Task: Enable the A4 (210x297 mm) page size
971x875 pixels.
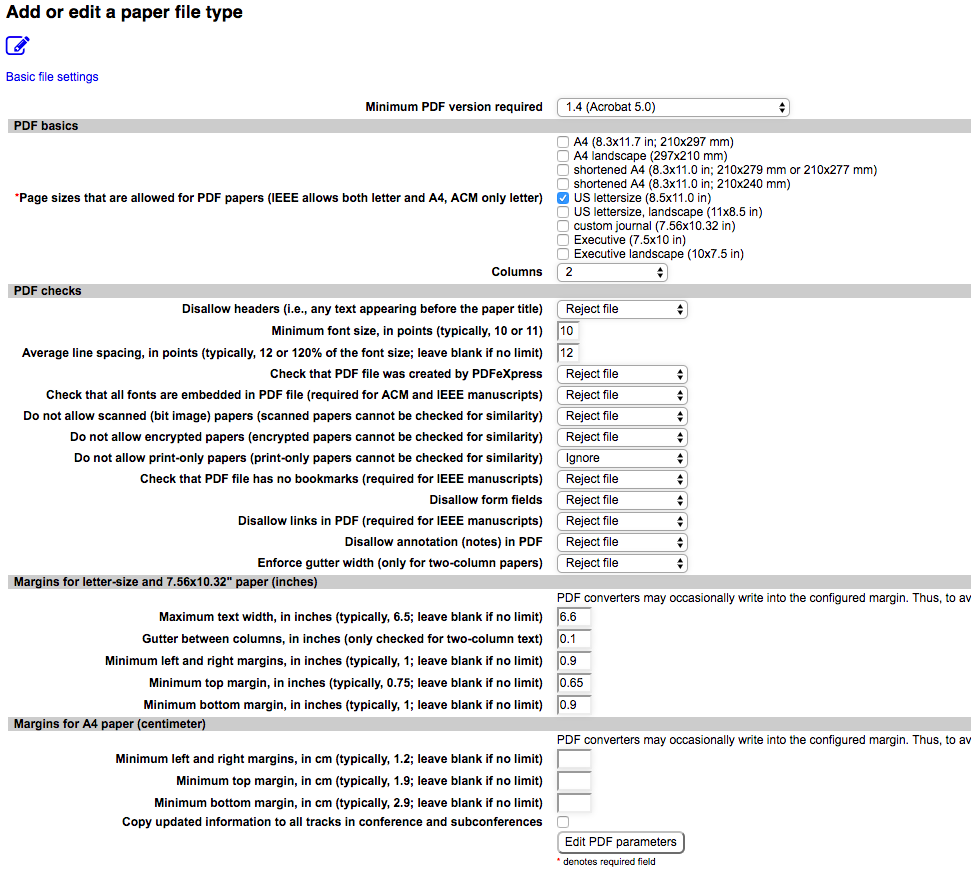Action: point(563,142)
